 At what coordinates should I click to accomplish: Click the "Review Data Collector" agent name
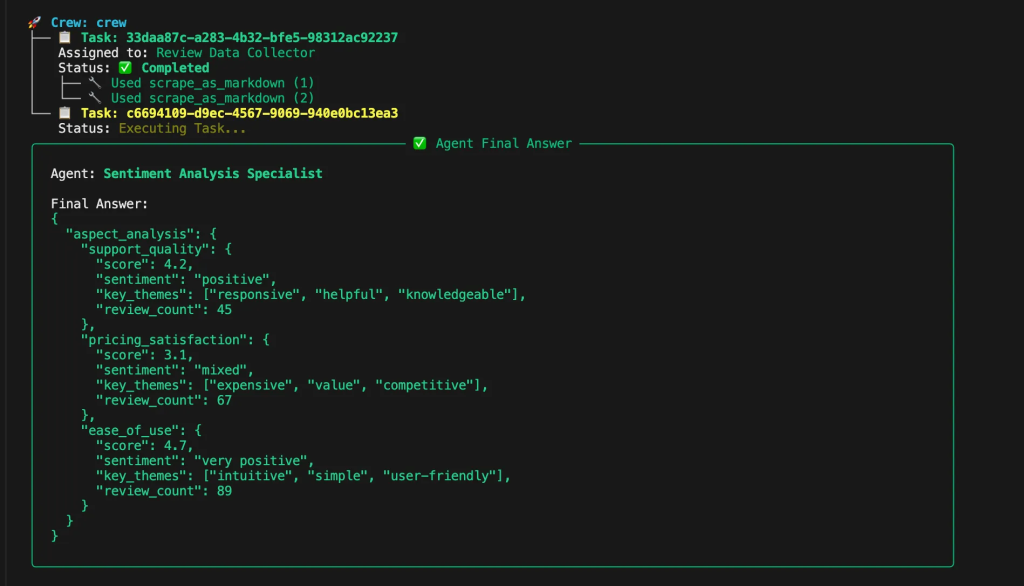[235, 53]
